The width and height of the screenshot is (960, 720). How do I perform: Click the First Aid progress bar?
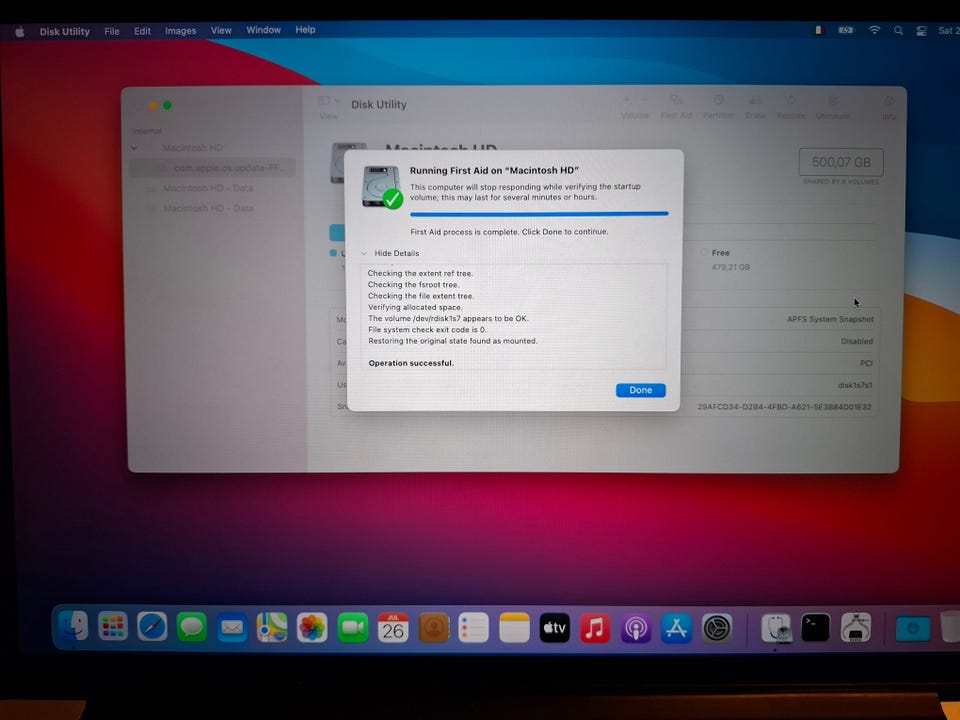coord(539,214)
